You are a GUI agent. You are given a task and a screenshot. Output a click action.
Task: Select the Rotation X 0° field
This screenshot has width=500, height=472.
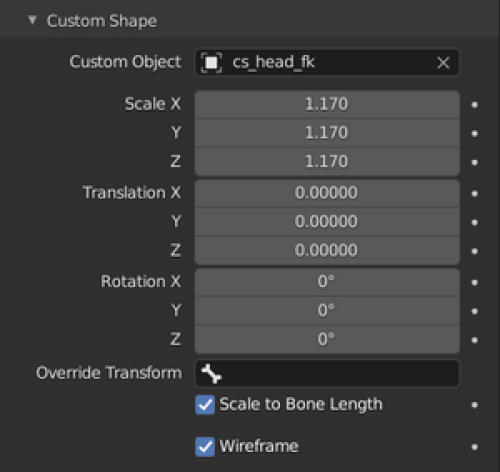327,282
